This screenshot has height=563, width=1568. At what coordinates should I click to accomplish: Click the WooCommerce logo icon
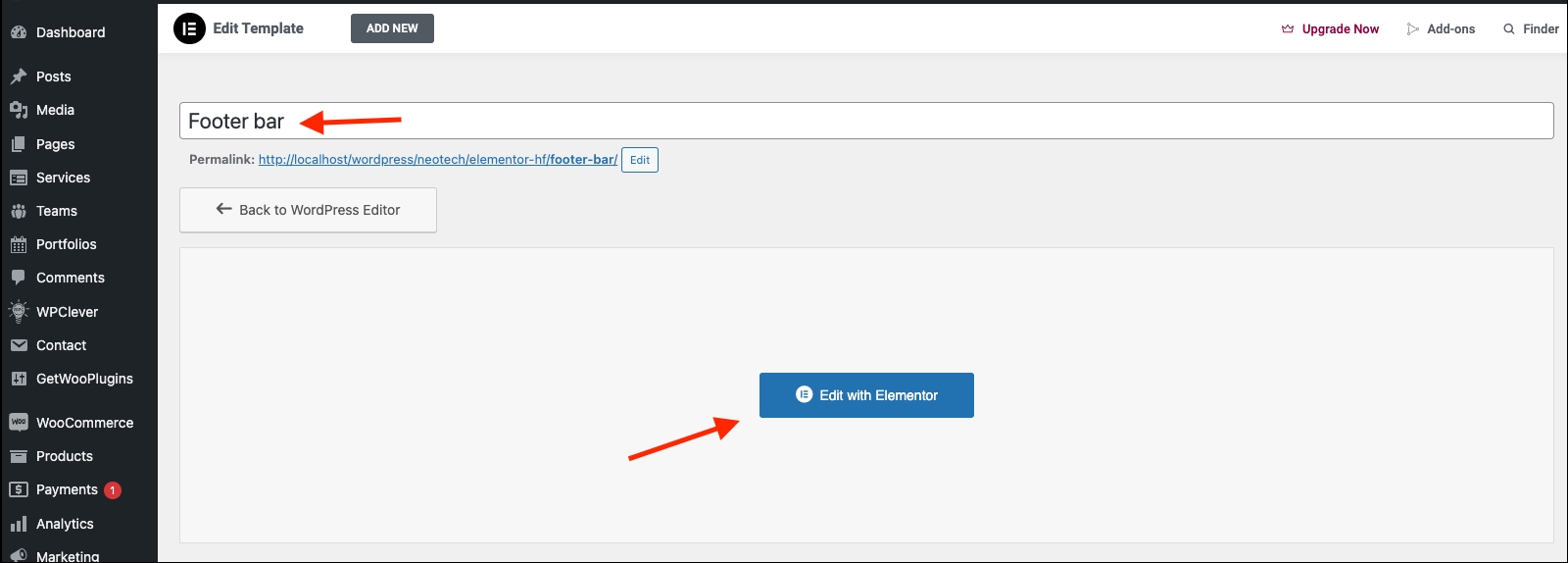click(x=19, y=423)
